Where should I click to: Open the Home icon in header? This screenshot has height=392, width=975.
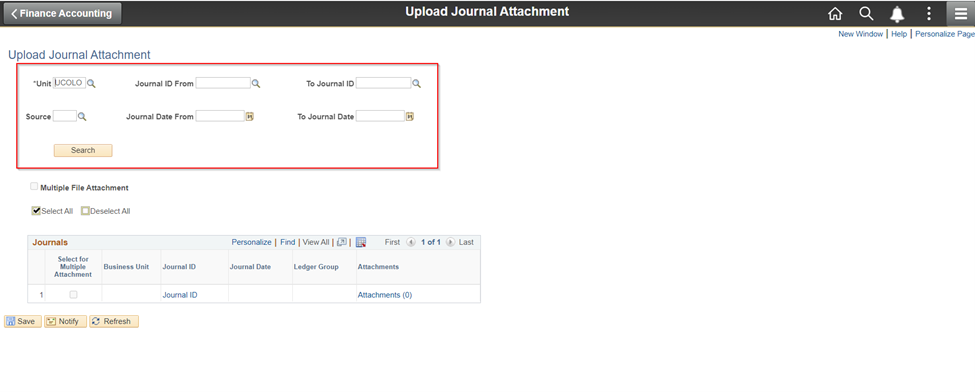point(835,13)
